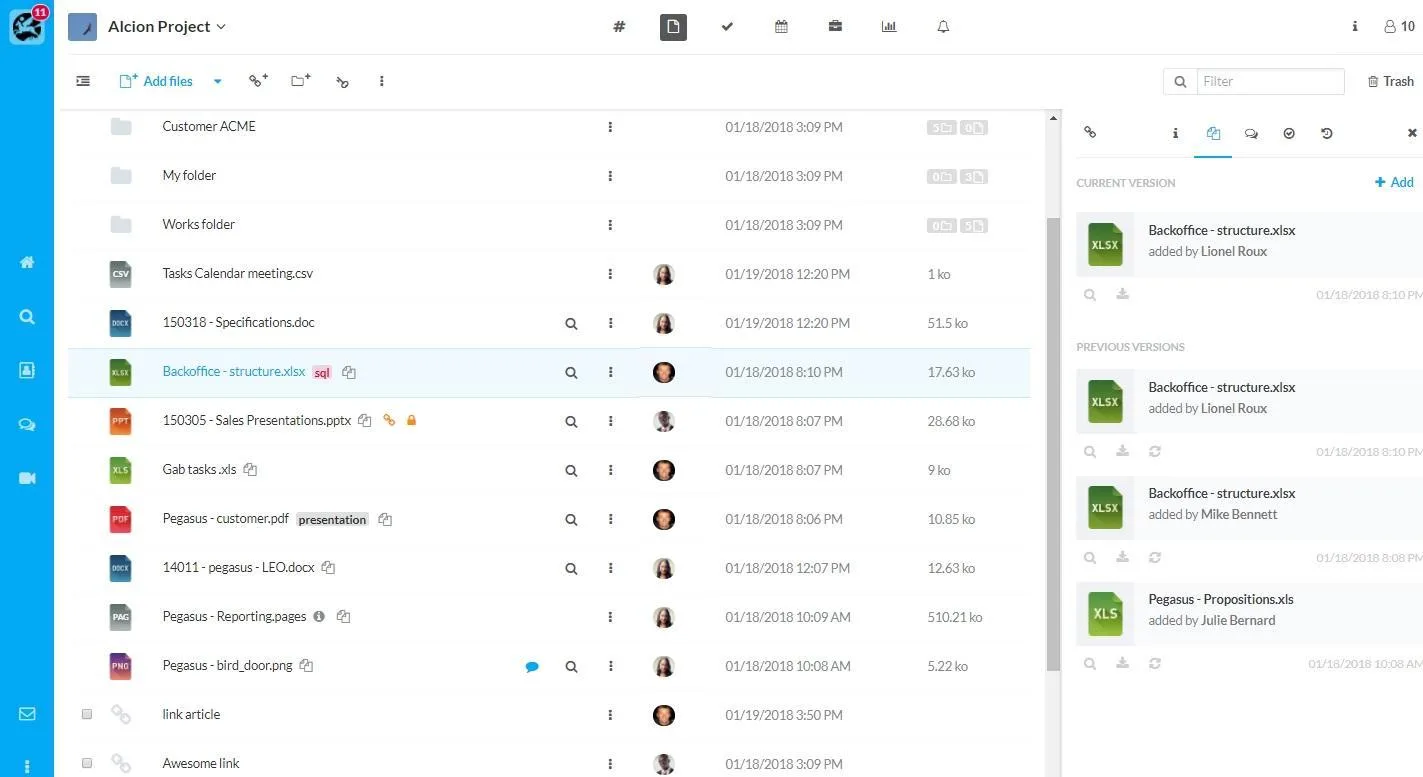Select the link tab in details panel
The height and width of the screenshot is (777, 1423).
point(1090,132)
